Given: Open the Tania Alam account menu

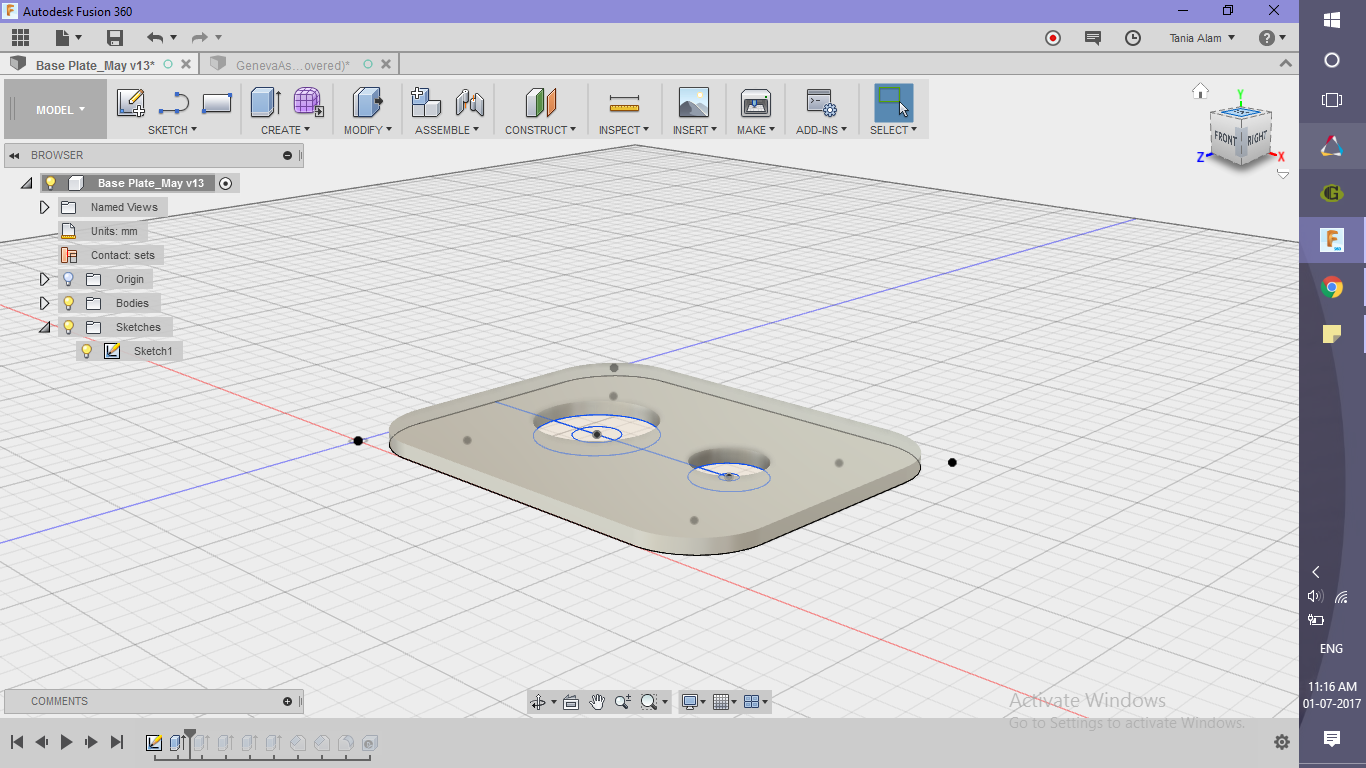Looking at the screenshot, I should coord(1202,38).
